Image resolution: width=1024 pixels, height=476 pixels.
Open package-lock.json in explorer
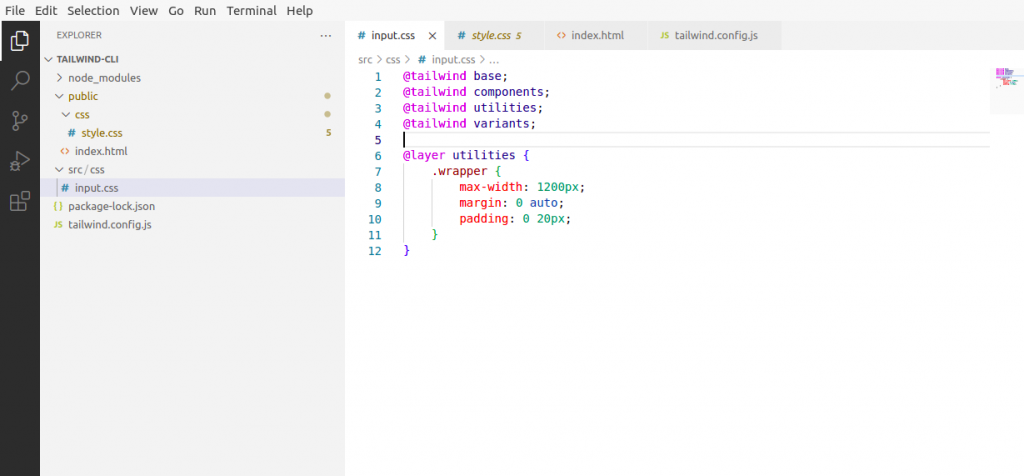point(111,206)
